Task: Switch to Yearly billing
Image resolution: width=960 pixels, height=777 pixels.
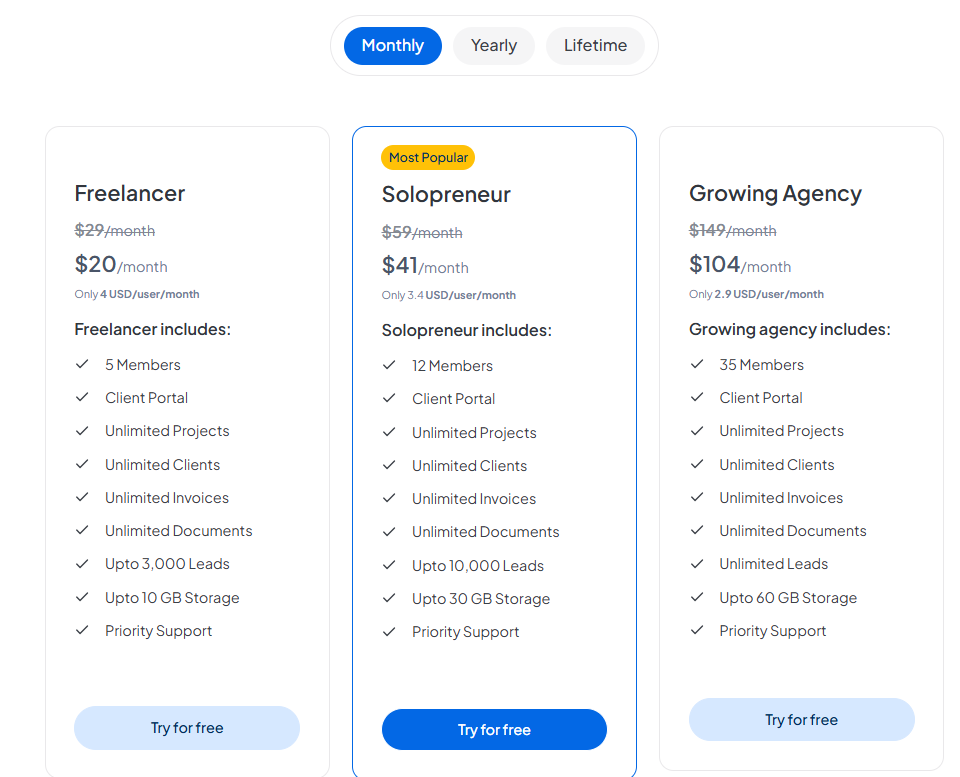Action: pos(494,46)
